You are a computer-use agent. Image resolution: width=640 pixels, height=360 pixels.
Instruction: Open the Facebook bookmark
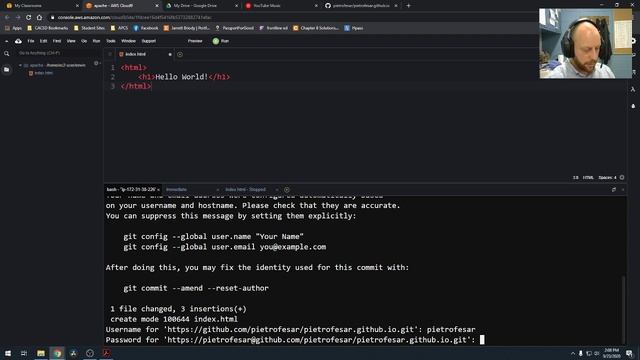click(146, 28)
